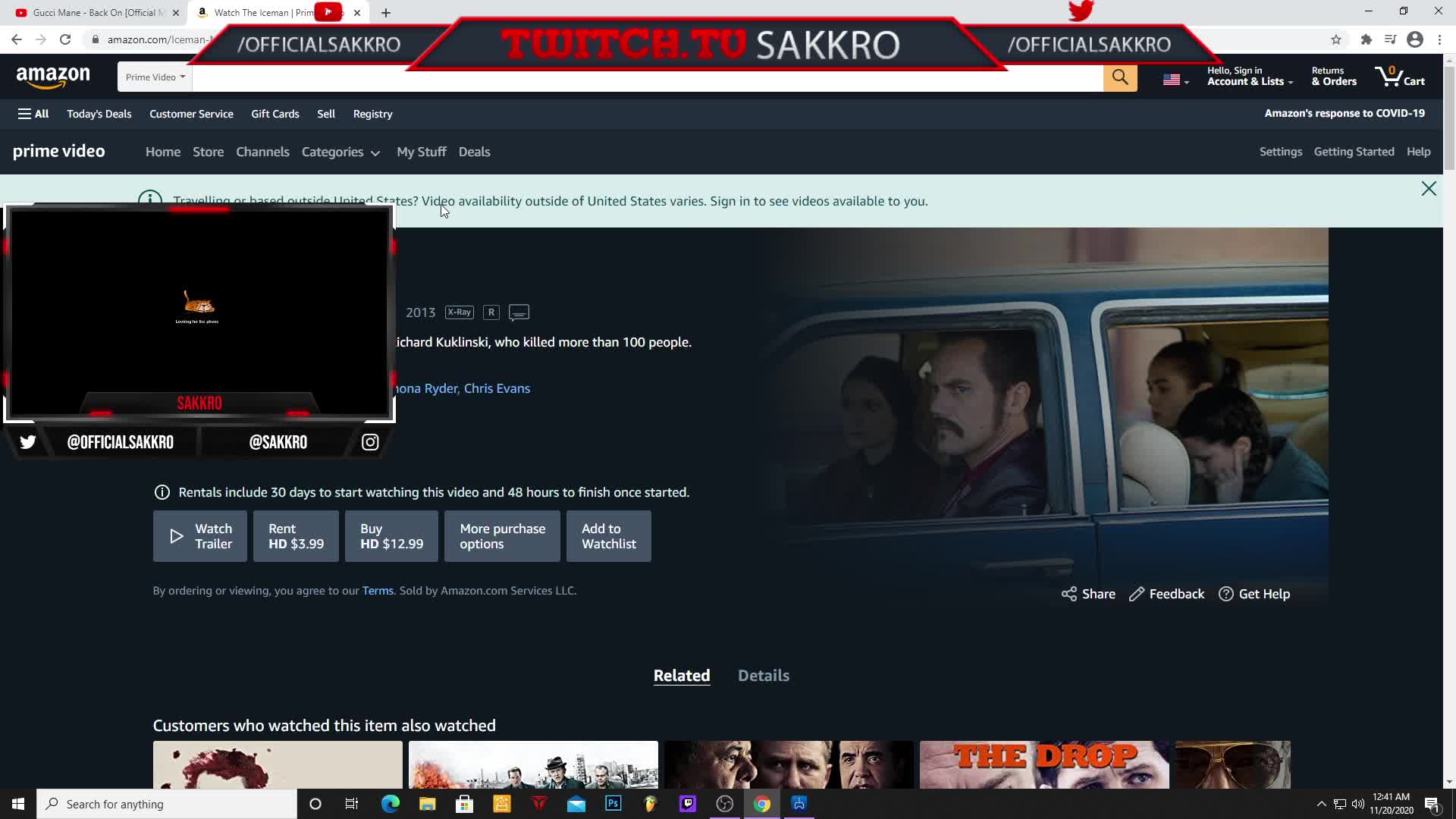Open Prime Video Channels
This screenshot has width=1456, height=819.
(262, 152)
